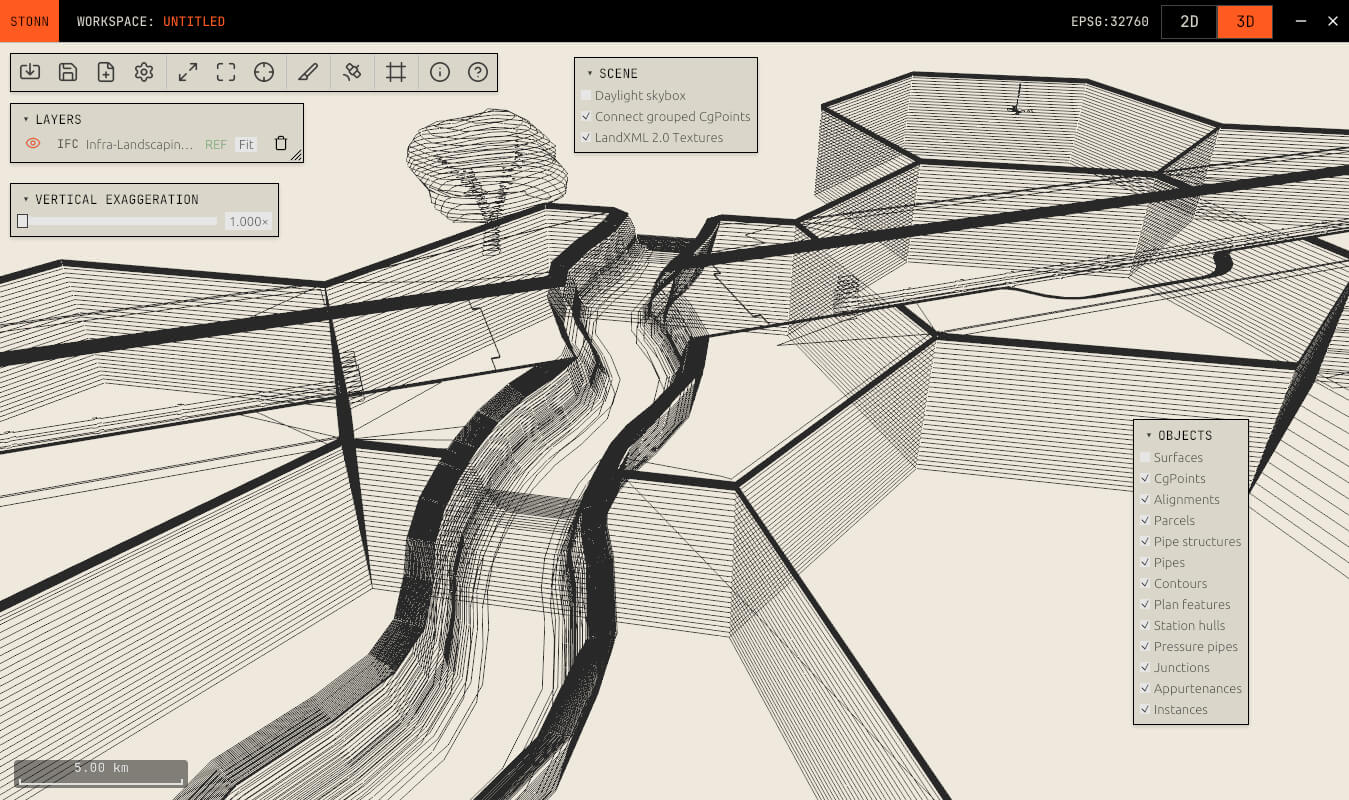Click the 1.000× exaggeration value field
The width and height of the screenshot is (1349, 800).
click(248, 221)
